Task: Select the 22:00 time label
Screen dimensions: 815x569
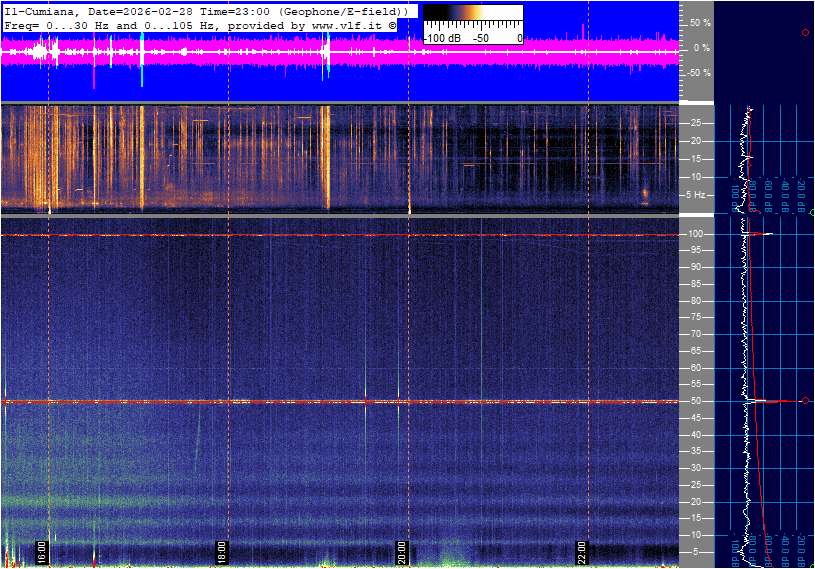Action: click(582, 552)
